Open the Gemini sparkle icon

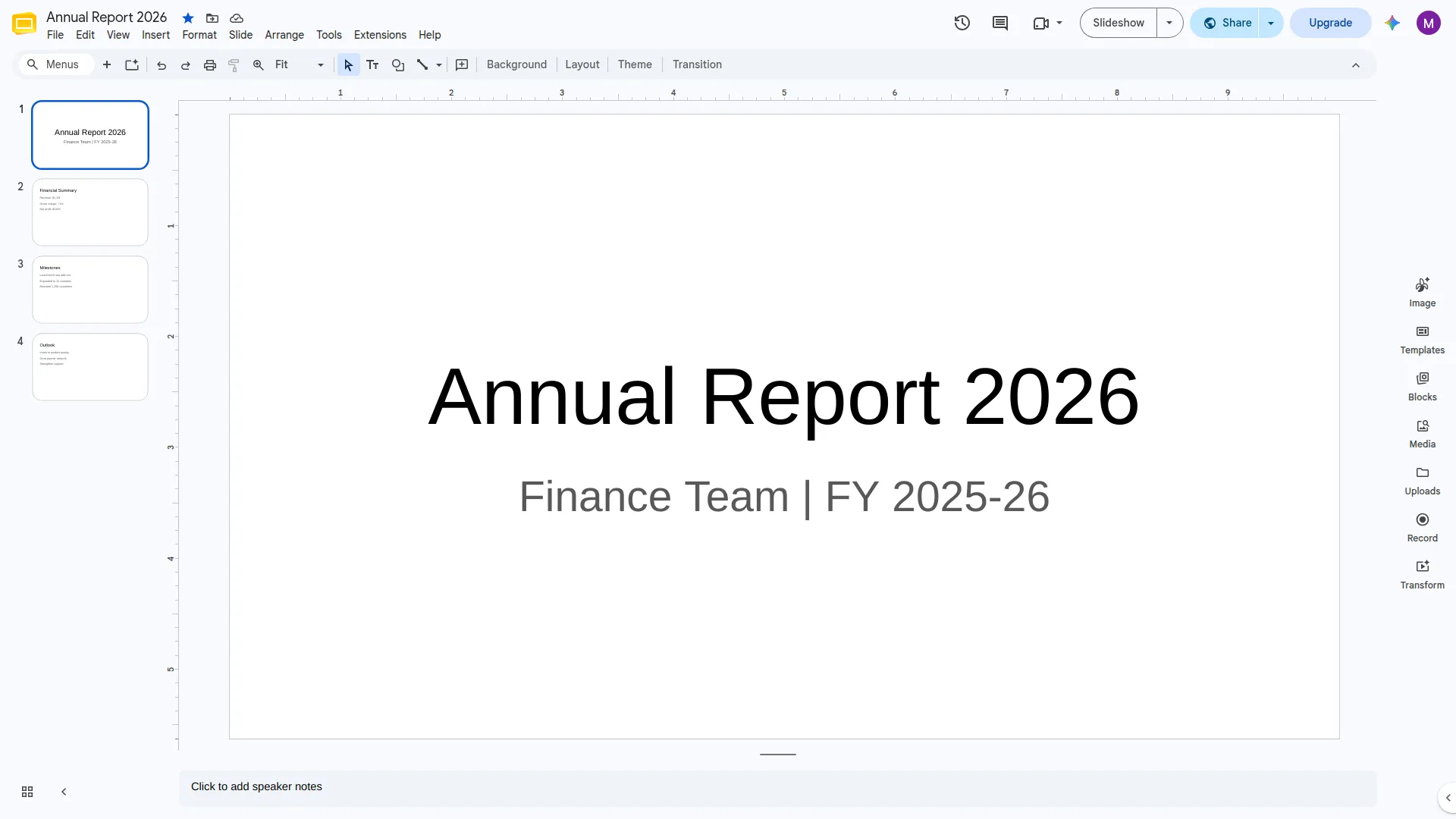pyautogui.click(x=1392, y=23)
